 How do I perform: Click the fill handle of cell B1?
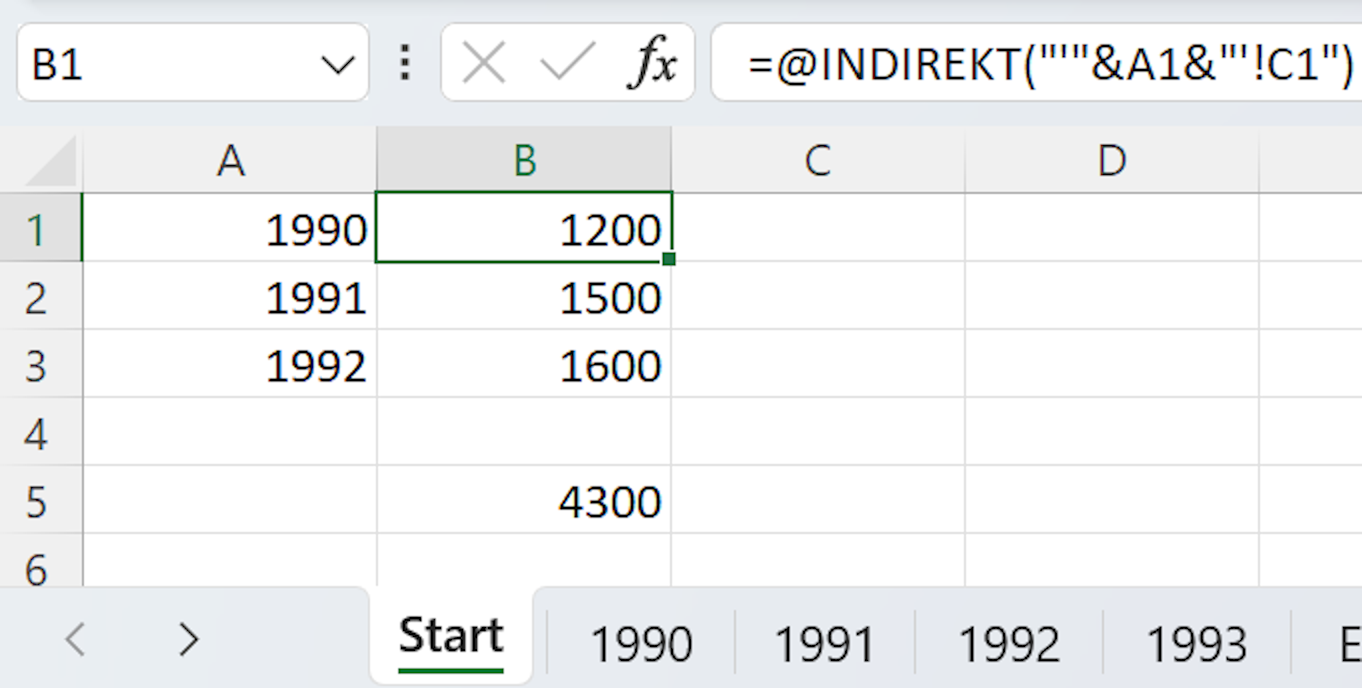point(669,259)
